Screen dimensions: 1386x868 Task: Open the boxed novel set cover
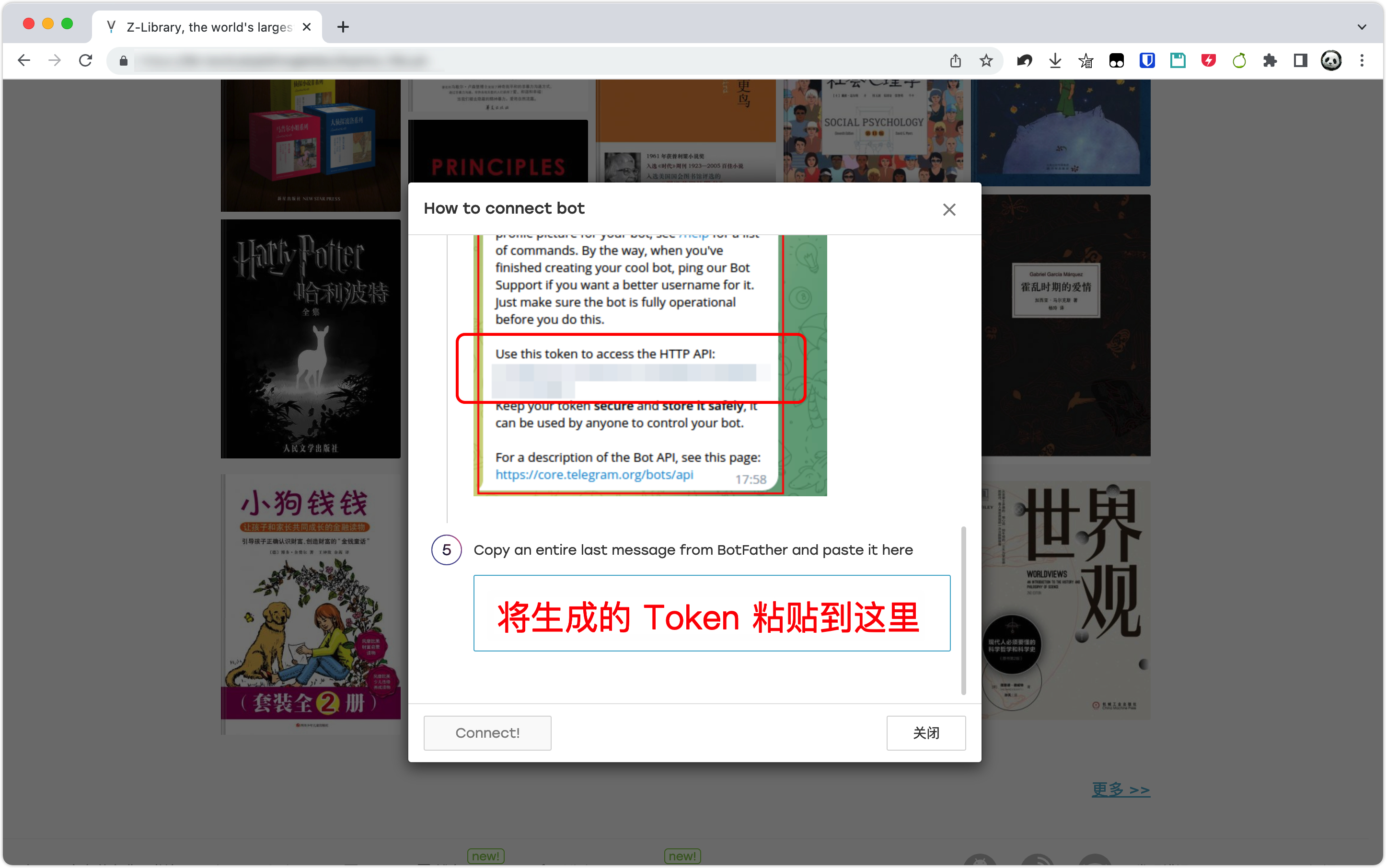[311, 145]
